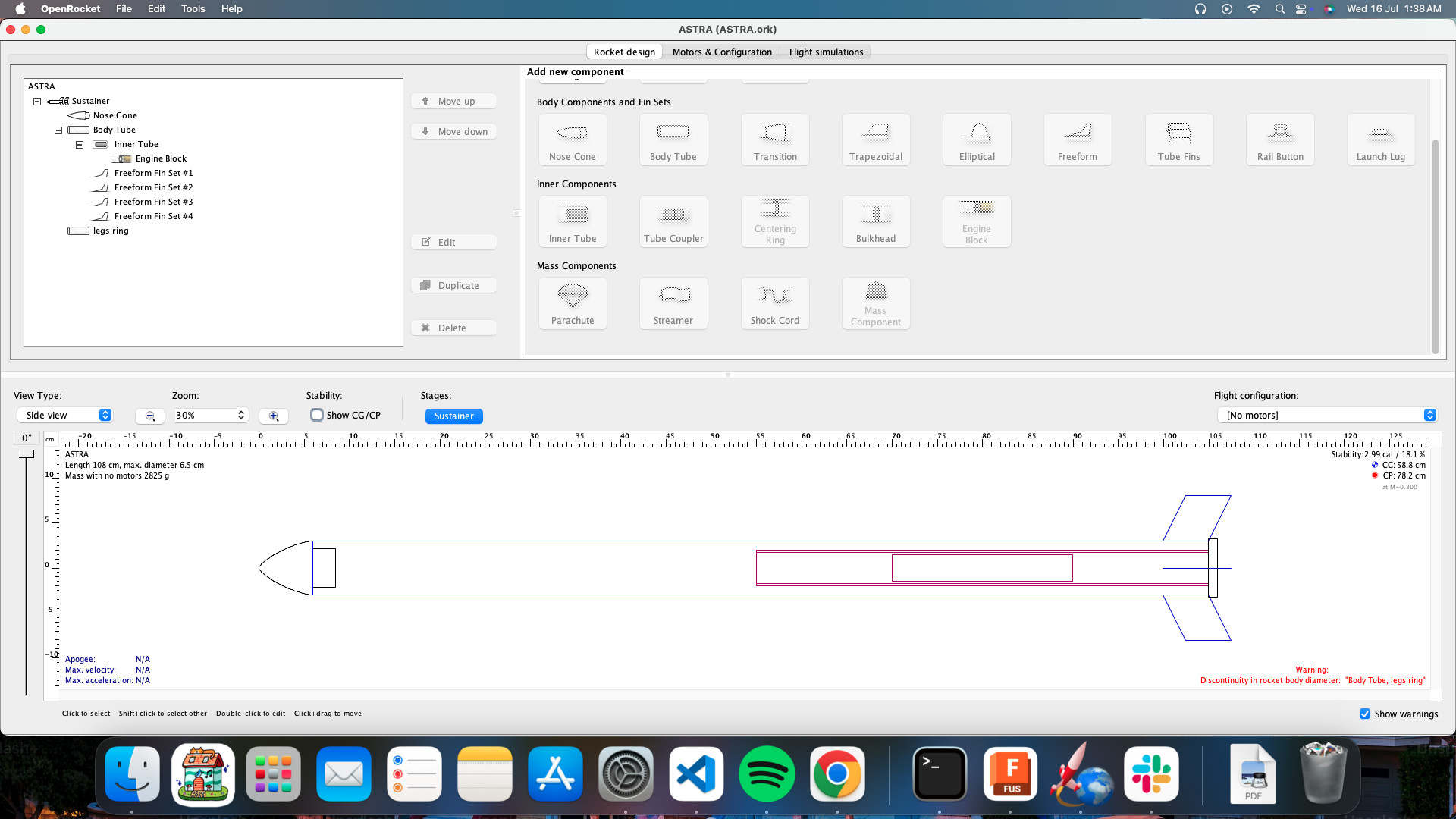The image size is (1456, 819).
Task: Collapse the Body Tube tree node
Action: pos(58,130)
